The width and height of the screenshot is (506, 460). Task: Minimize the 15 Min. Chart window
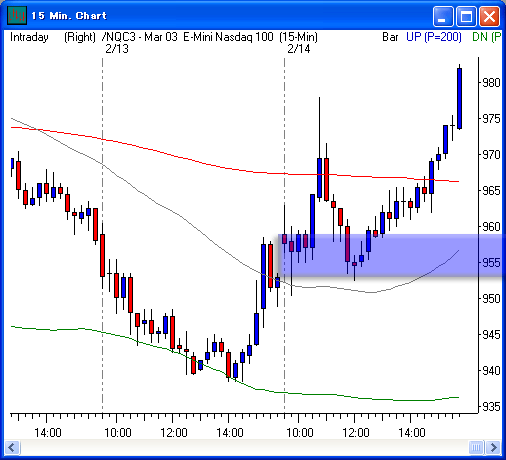pos(443,16)
